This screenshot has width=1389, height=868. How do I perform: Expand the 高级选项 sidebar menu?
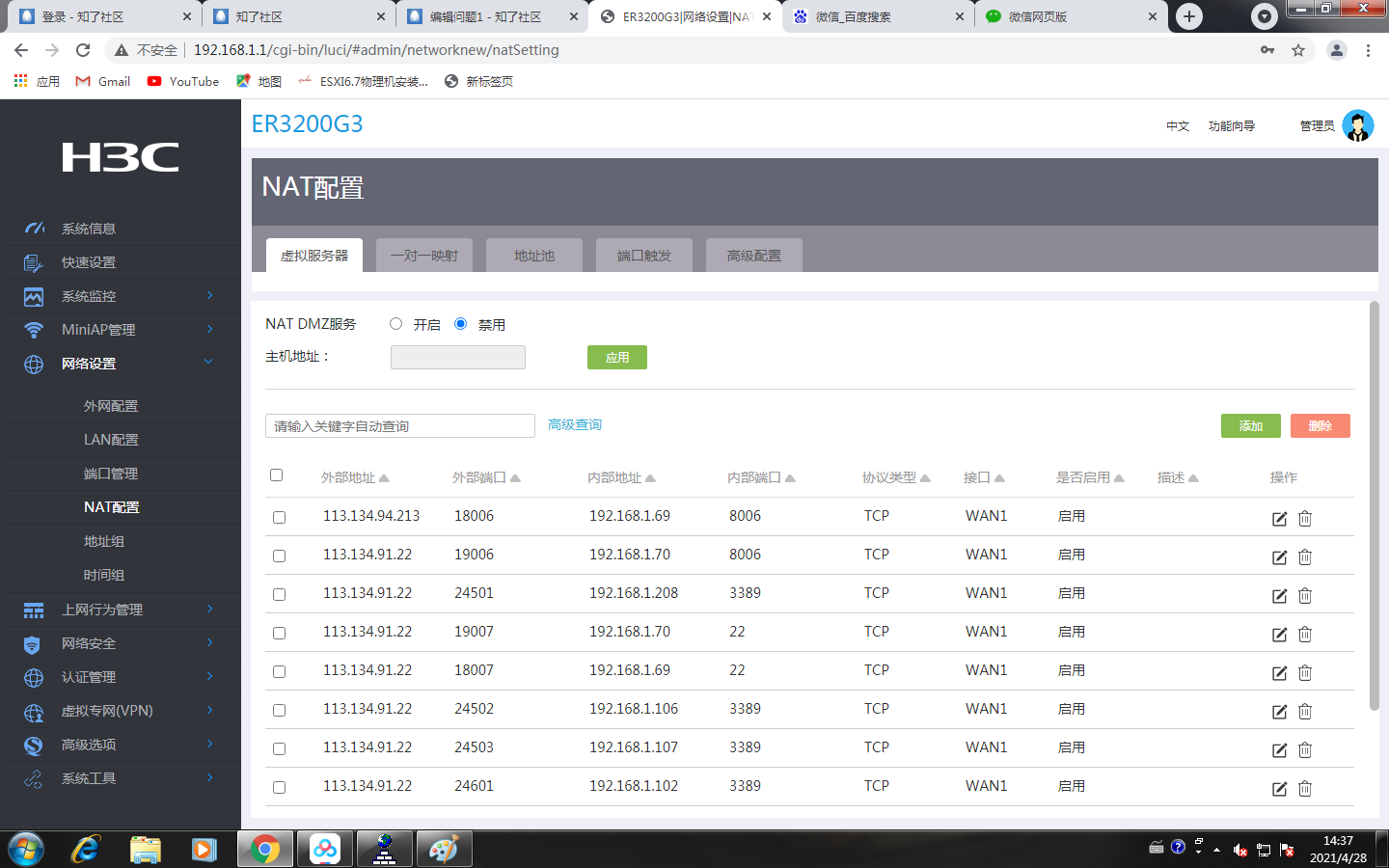[121, 745]
